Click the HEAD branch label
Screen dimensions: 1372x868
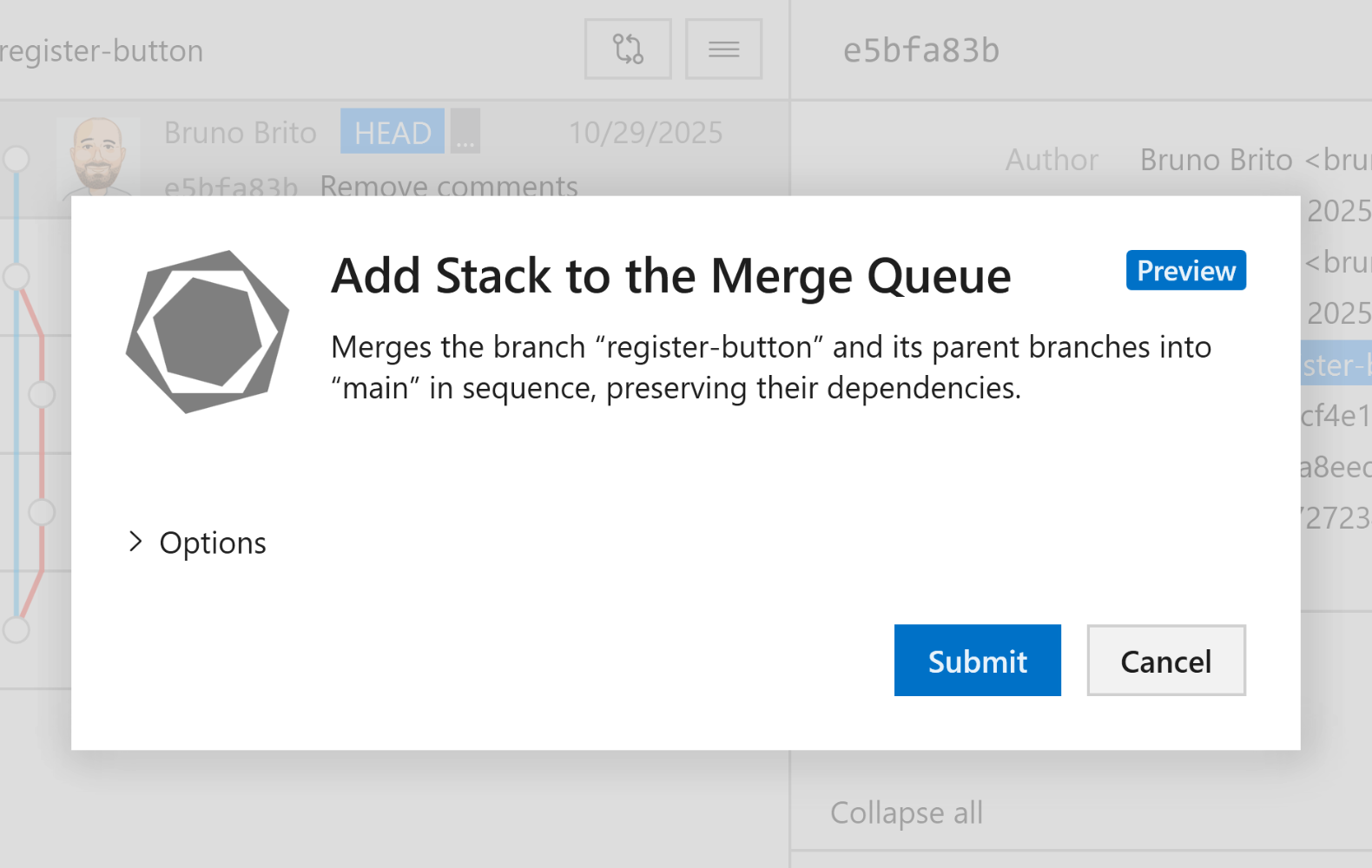tap(392, 132)
